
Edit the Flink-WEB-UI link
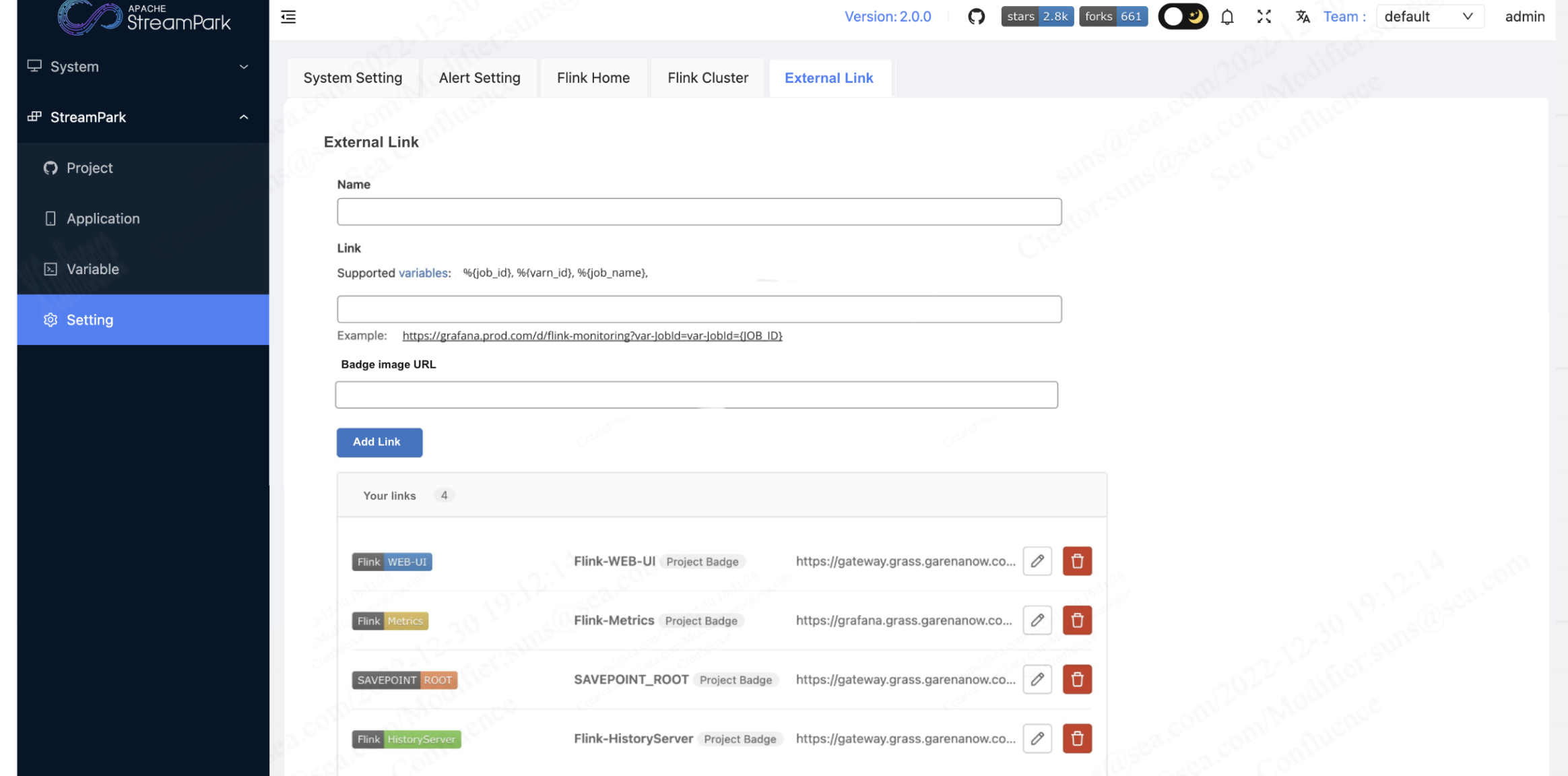[x=1037, y=561]
